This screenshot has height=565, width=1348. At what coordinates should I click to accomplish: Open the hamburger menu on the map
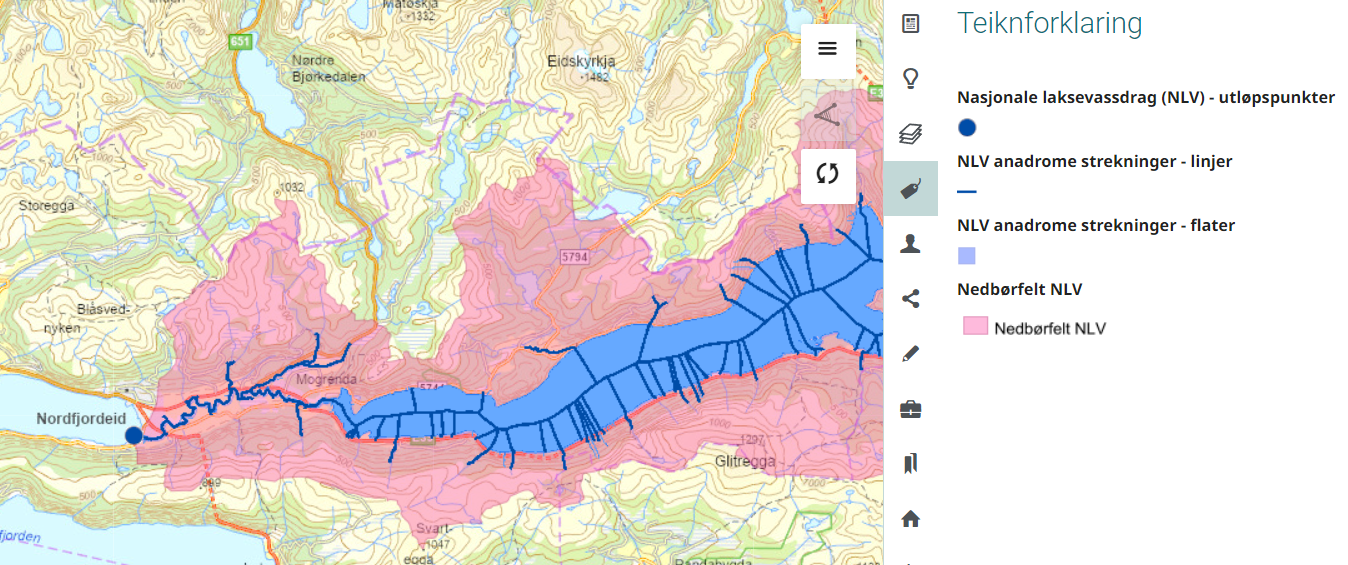click(x=827, y=49)
